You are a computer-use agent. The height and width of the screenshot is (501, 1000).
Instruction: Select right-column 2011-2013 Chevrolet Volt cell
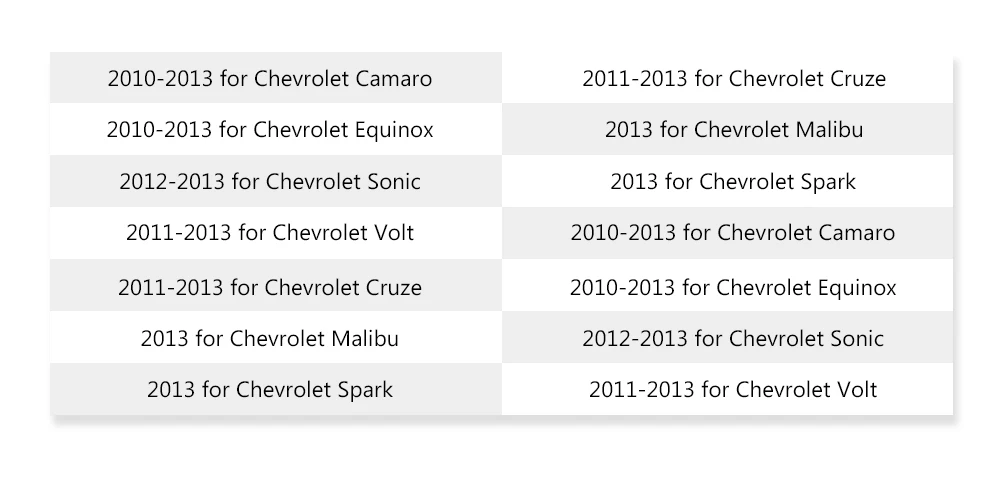(x=728, y=389)
